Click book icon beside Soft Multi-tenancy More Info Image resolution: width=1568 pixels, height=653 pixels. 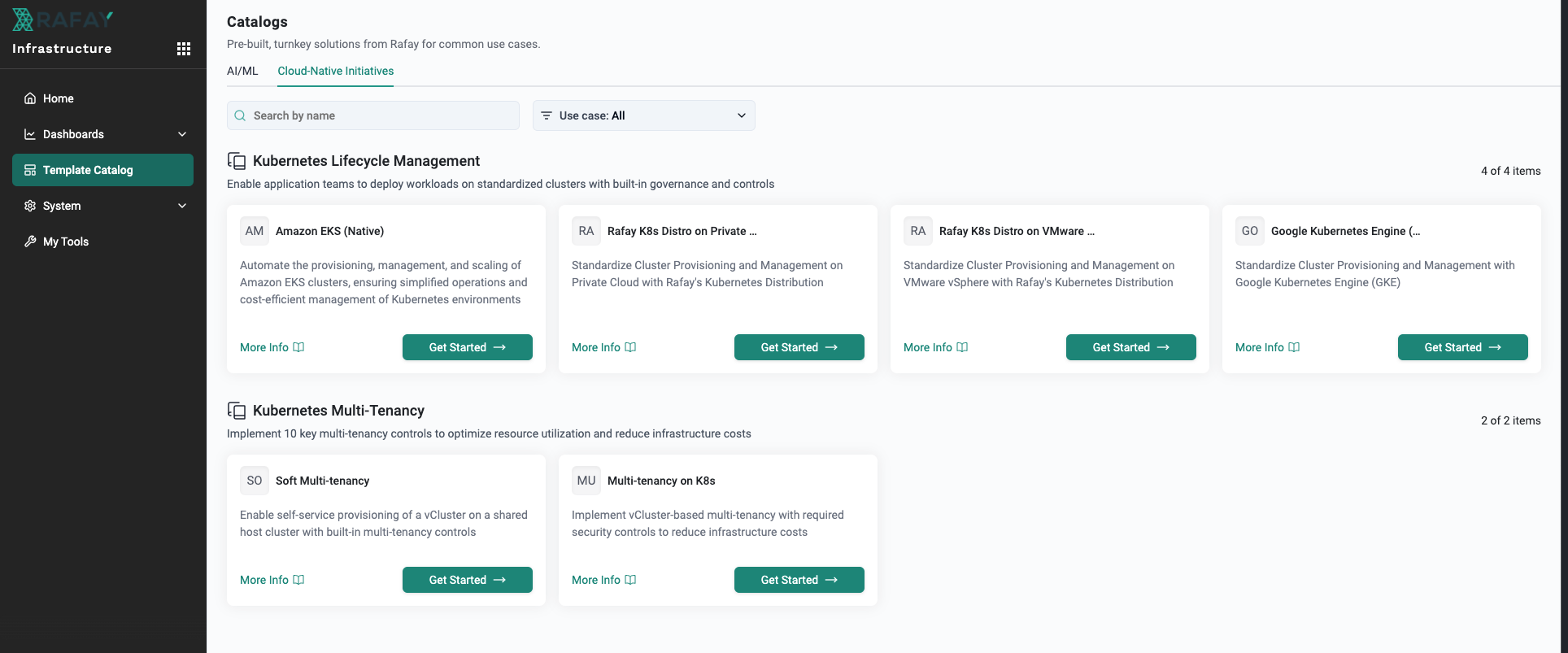[298, 580]
